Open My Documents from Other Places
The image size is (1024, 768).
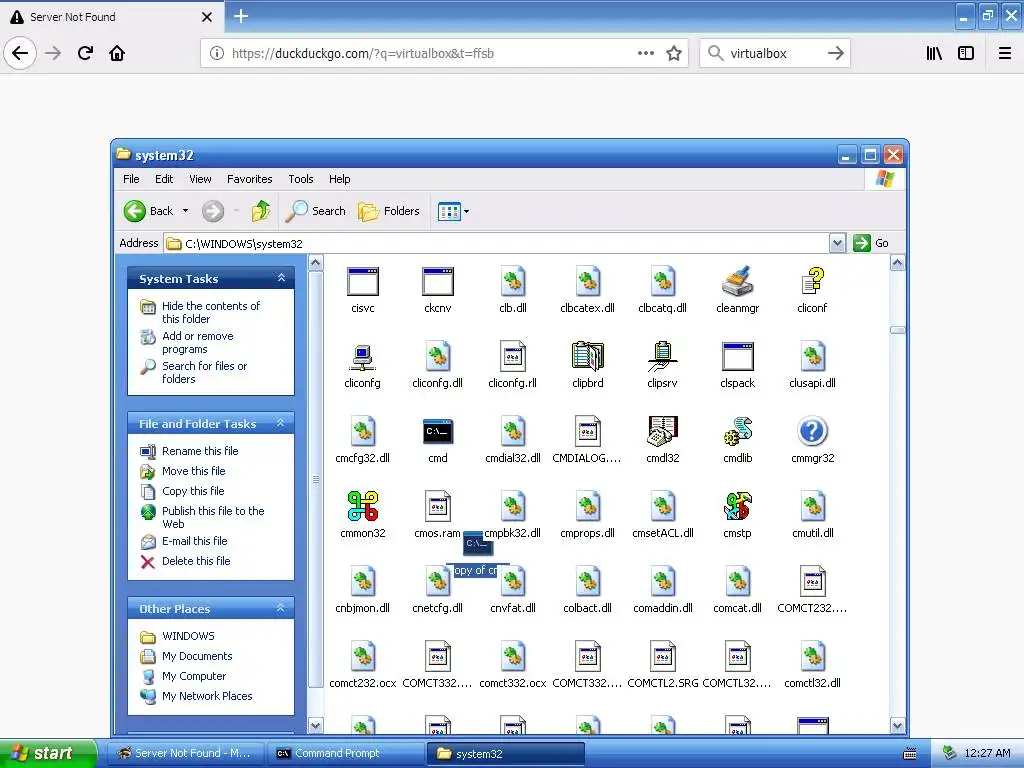coord(197,656)
